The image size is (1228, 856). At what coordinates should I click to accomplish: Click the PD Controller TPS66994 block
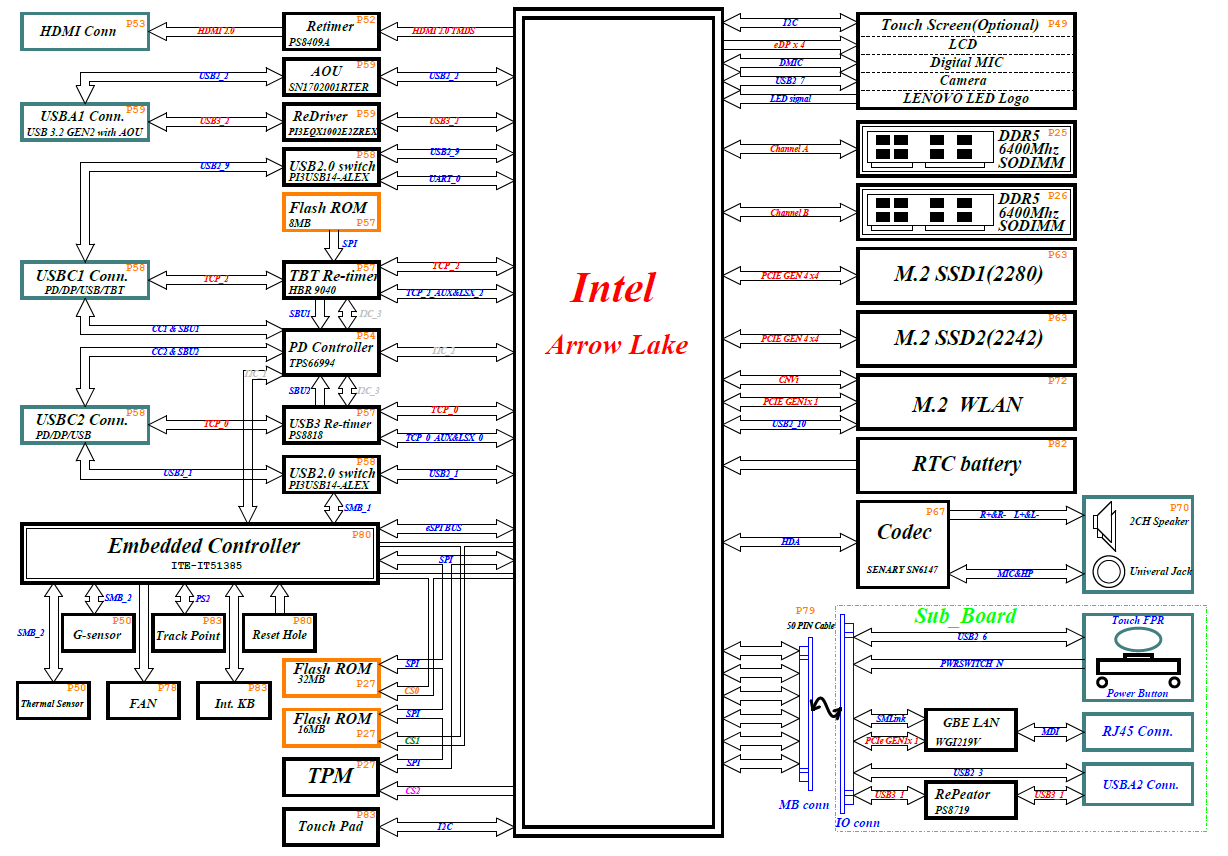pyautogui.click(x=331, y=355)
